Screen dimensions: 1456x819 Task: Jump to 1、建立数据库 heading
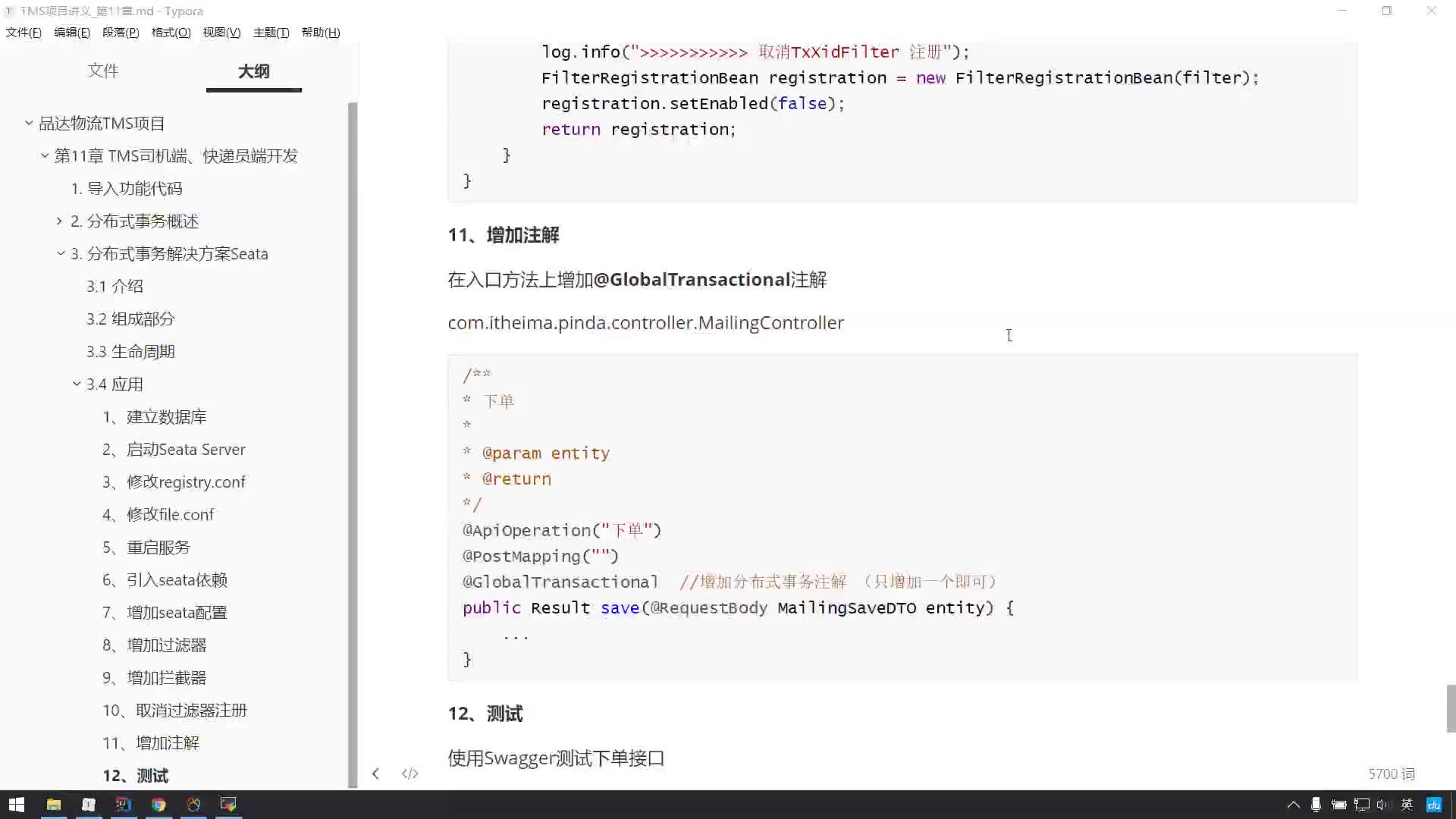[x=155, y=416]
